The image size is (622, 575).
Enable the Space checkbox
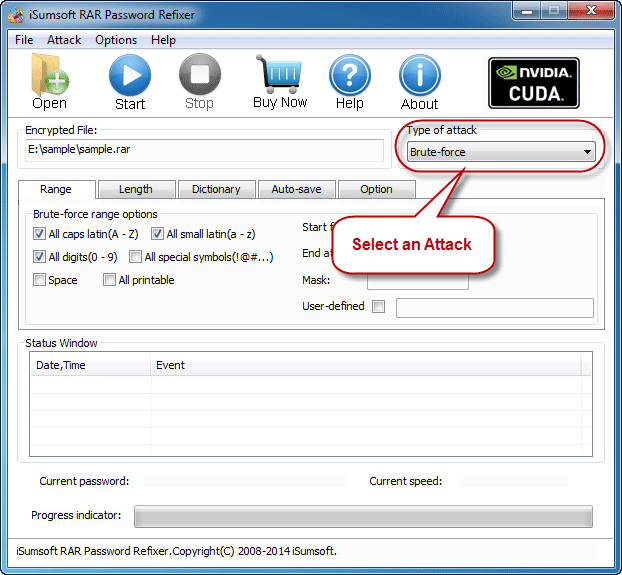[x=39, y=280]
